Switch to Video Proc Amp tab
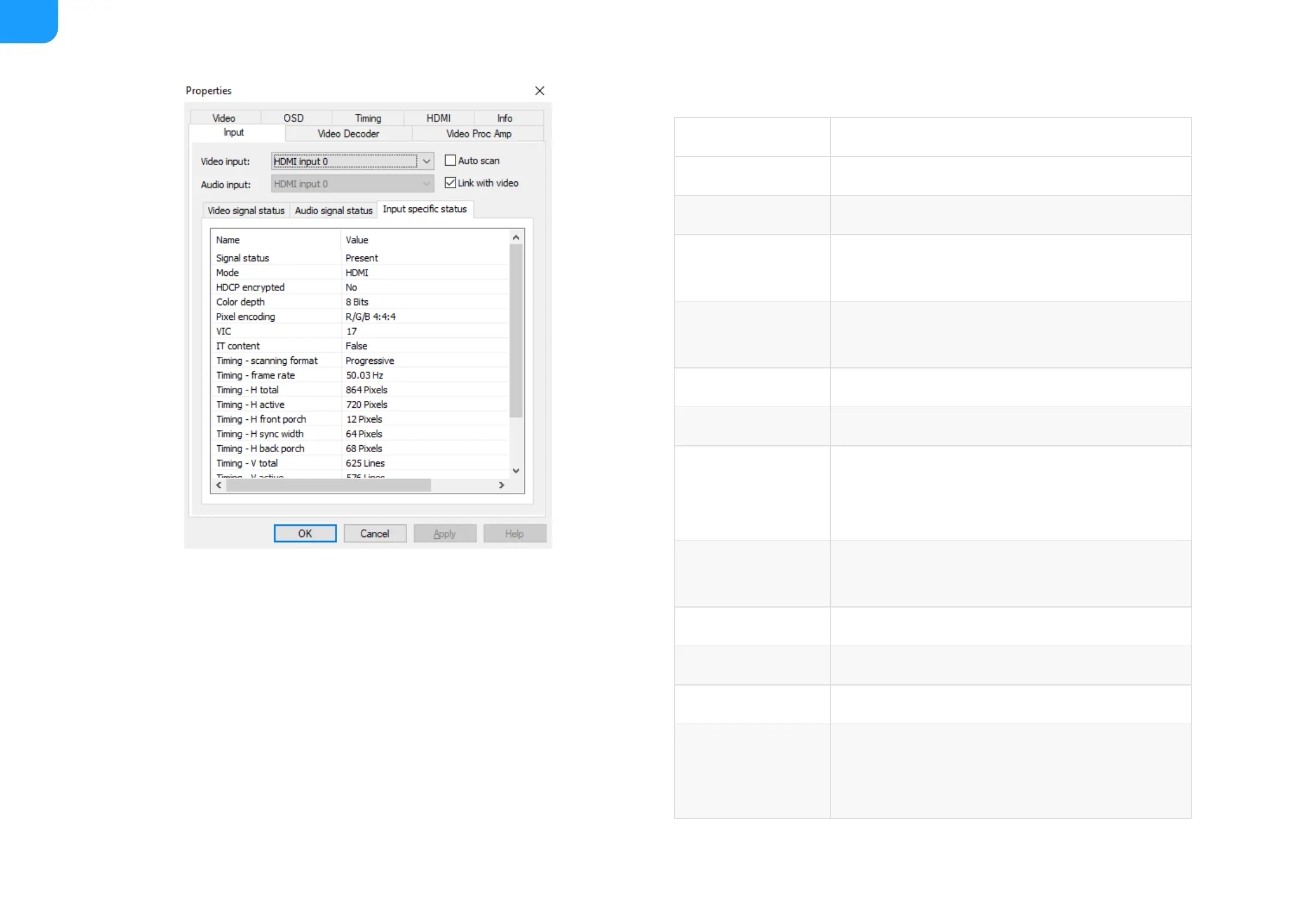The image size is (1305, 924). tap(478, 133)
